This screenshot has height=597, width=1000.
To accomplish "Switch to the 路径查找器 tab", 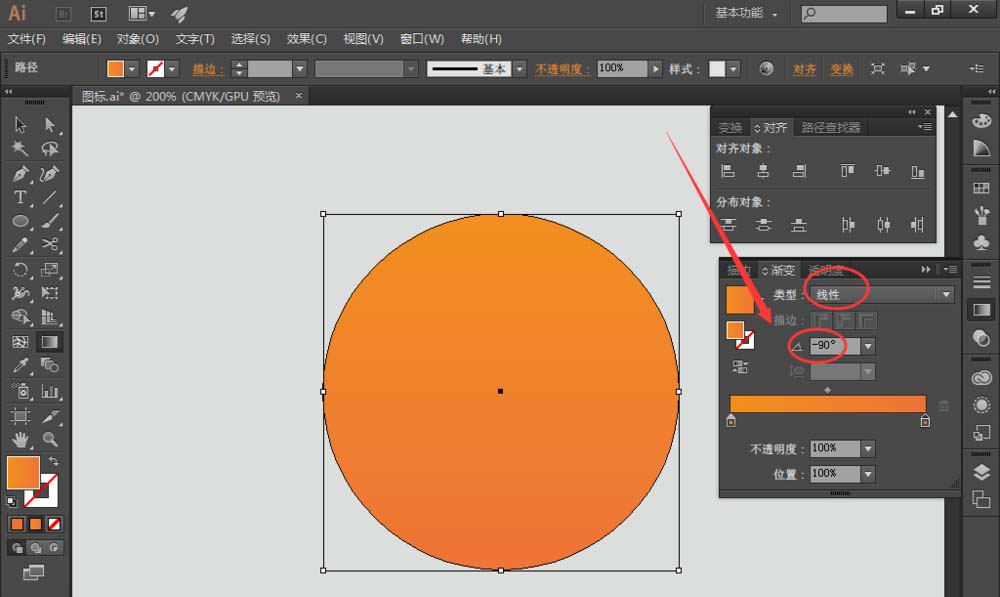I will pos(830,128).
